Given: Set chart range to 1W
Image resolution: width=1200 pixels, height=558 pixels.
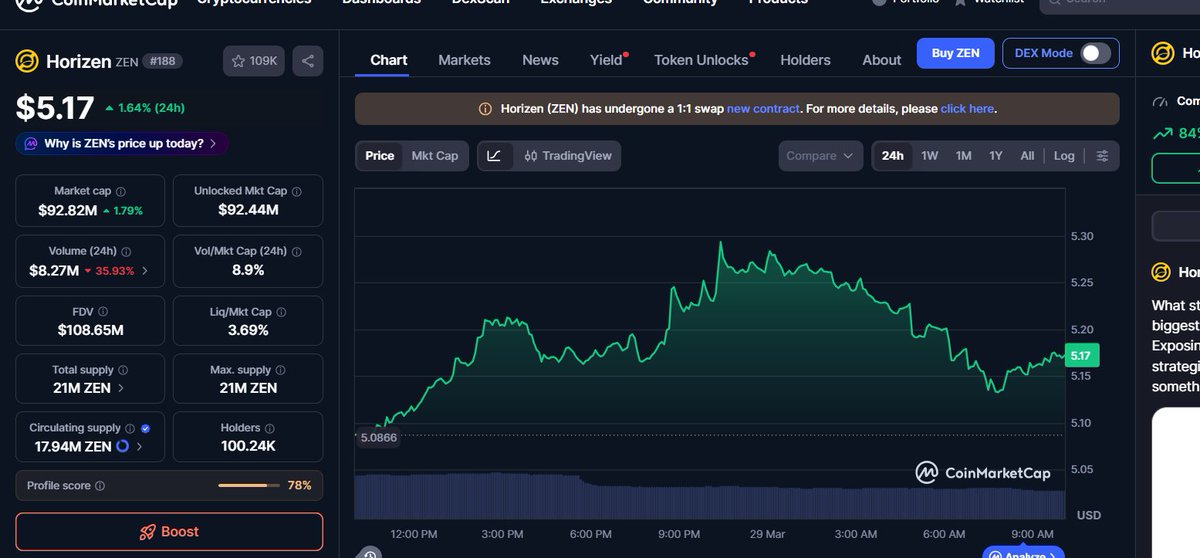Looking at the screenshot, I should tap(930, 156).
